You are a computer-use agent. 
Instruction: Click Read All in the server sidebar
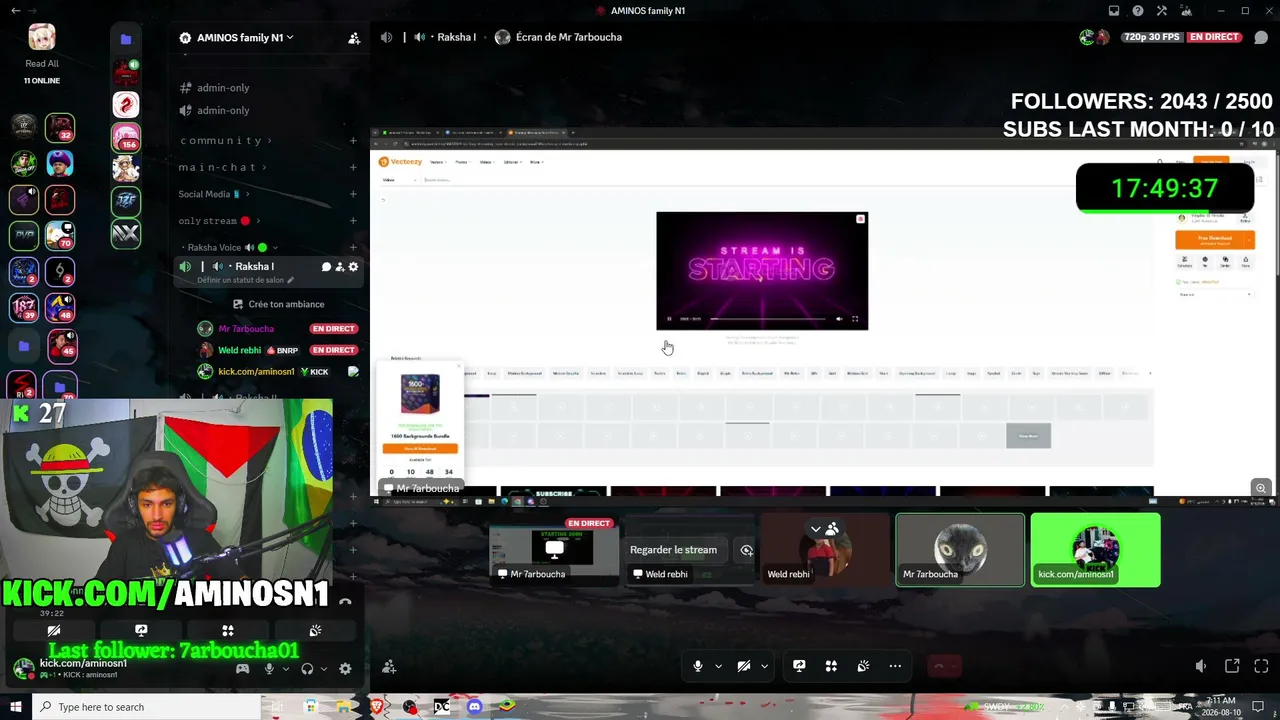(42, 64)
